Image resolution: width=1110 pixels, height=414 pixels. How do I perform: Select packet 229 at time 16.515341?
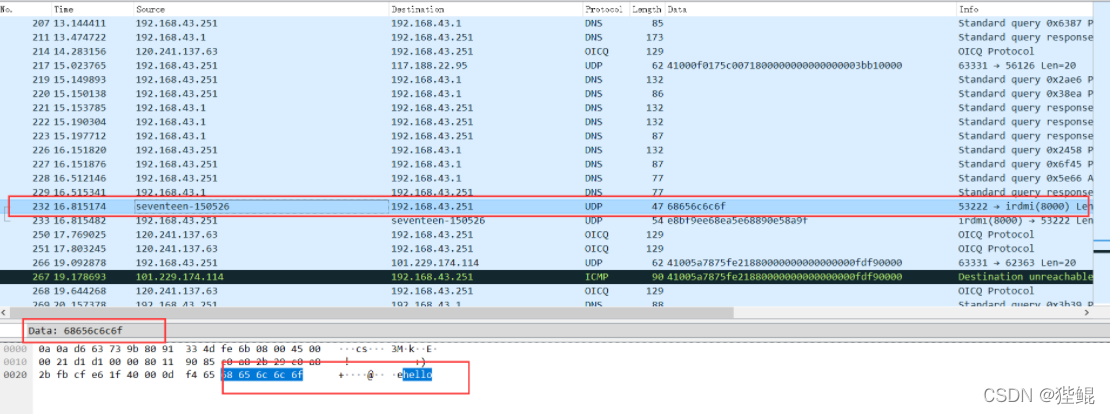pos(547,192)
